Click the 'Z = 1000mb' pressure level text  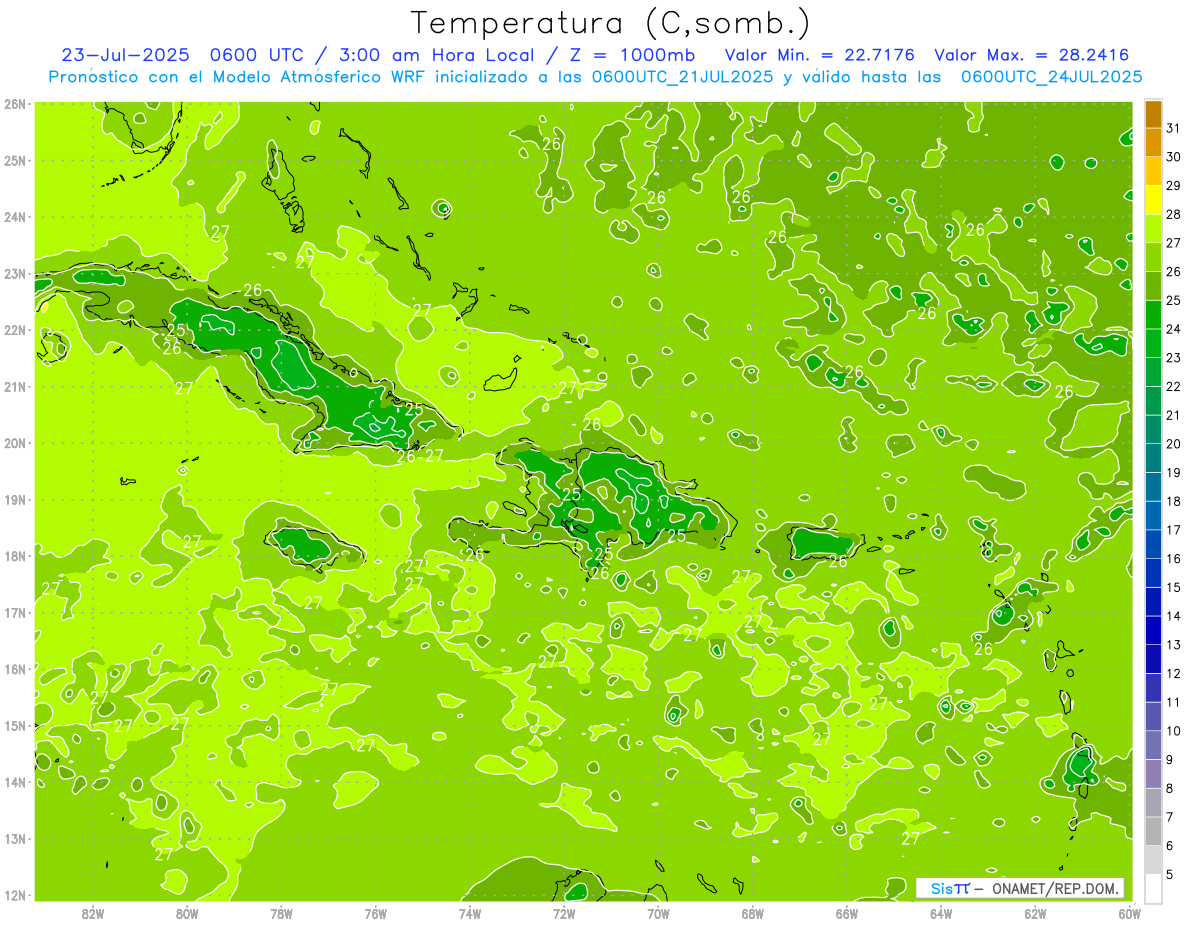click(x=630, y=56)
